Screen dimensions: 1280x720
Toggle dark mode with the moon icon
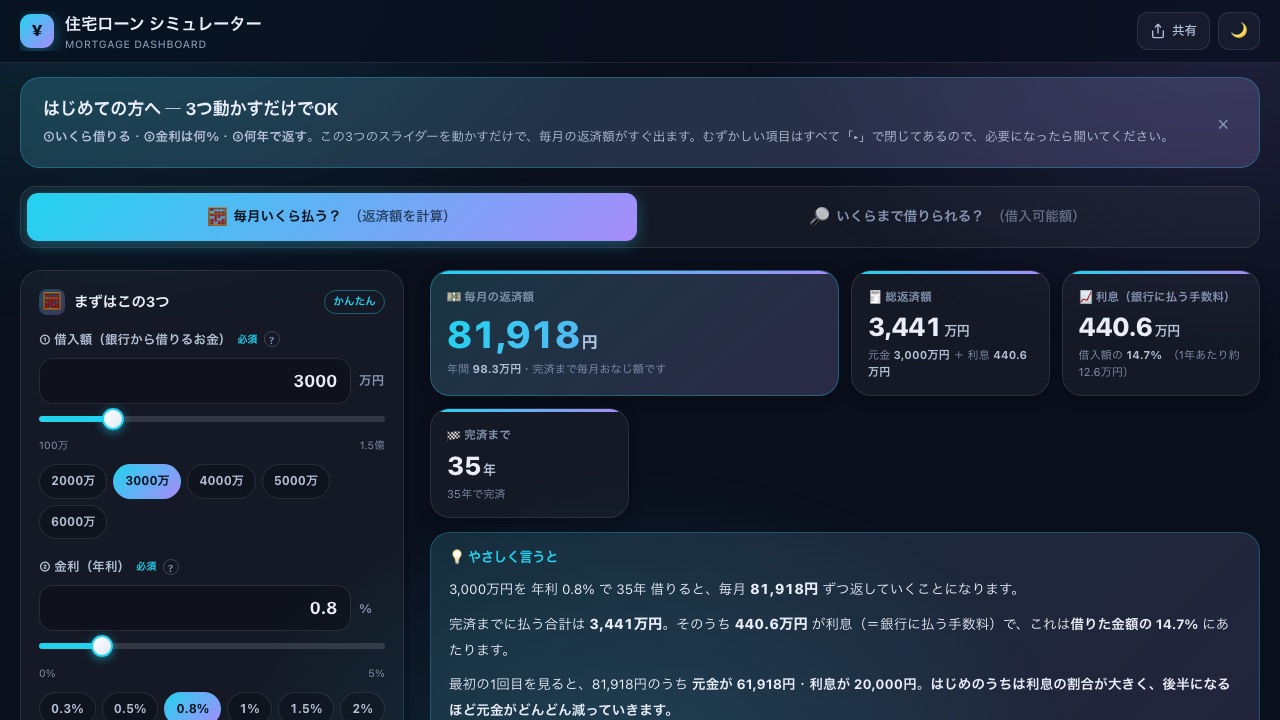(1239, 31)
